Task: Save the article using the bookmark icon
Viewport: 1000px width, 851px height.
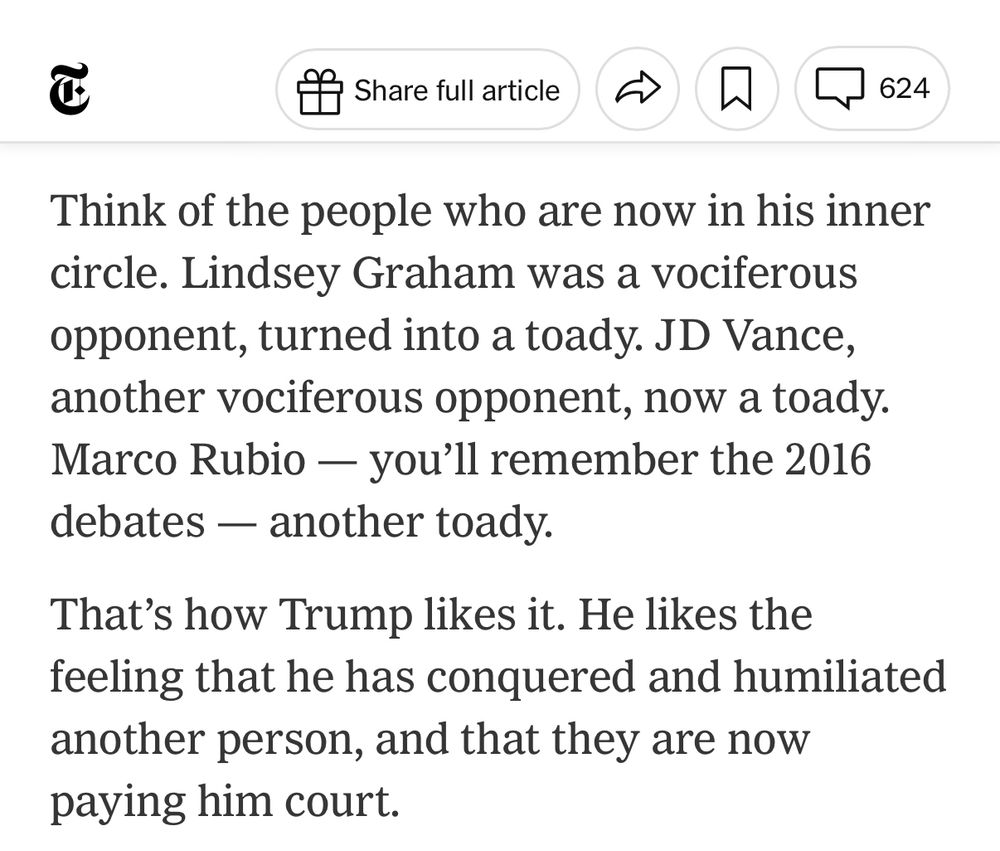Action: coord(737,88)
